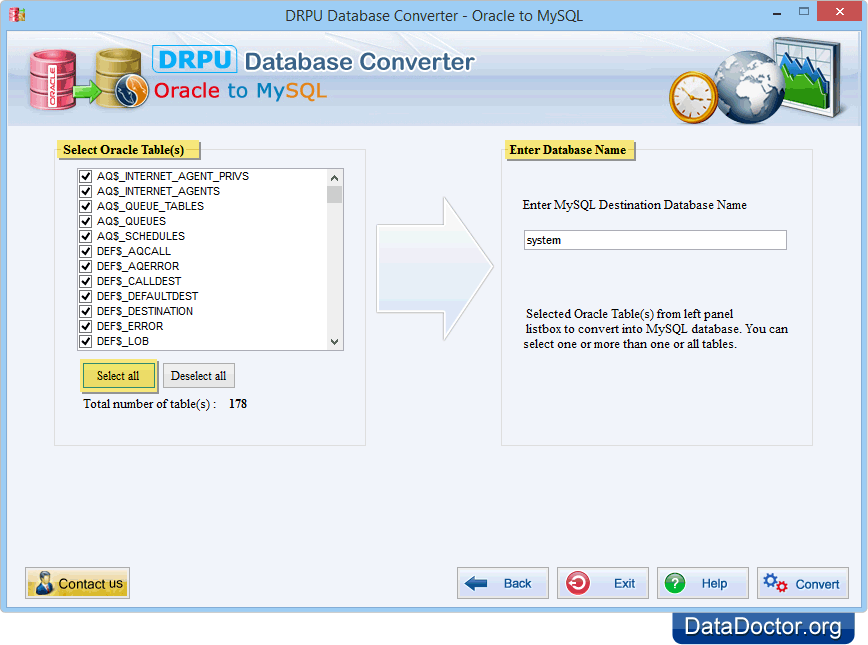Toggle the DEF$_DESTINATION checkbox
Viewport: 868px width, 645px height.
coord(85,311)
